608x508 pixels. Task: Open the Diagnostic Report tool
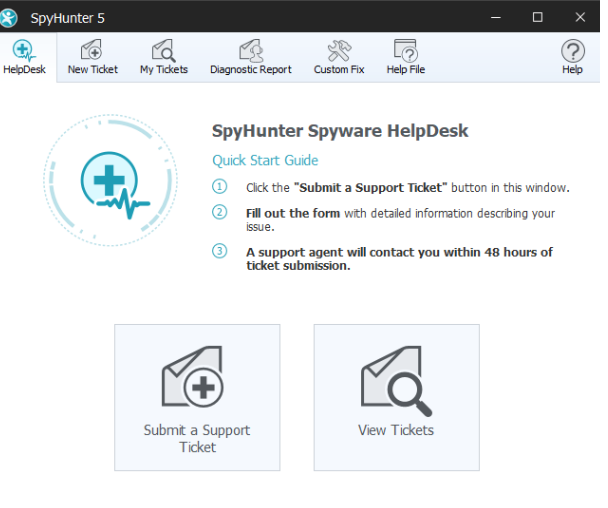click(250, 57)
